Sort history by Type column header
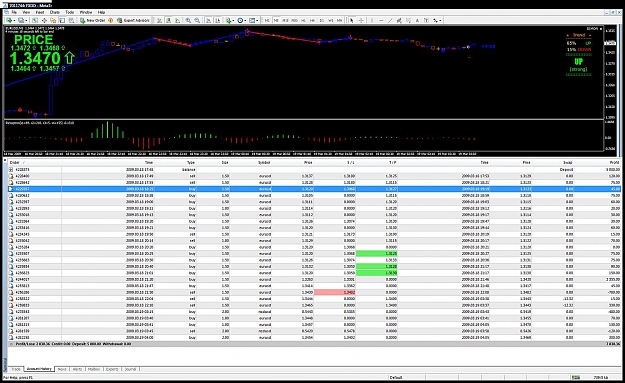This screenshot has width=625, height=383. (191, 163)
